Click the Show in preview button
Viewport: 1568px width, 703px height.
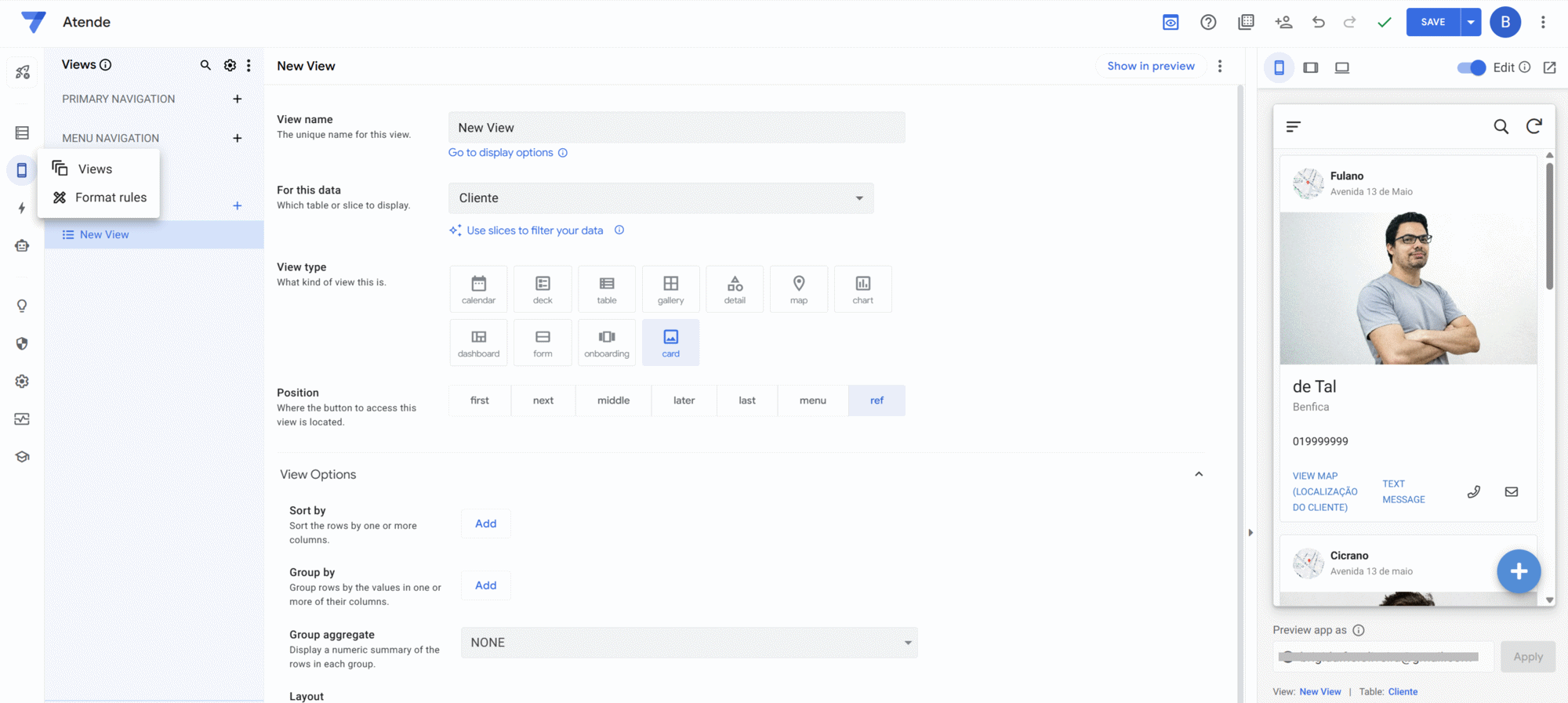point(1150,66)
